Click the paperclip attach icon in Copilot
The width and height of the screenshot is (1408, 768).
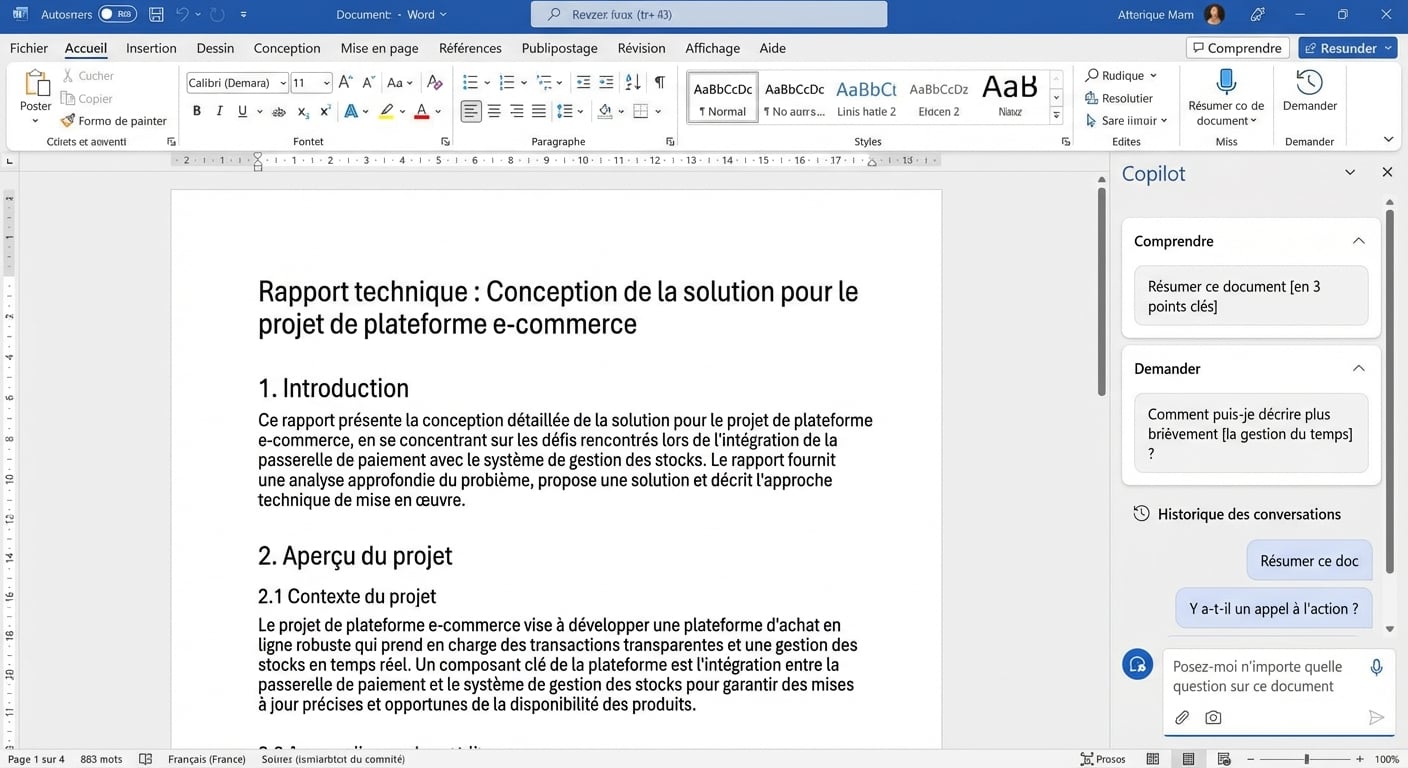click(1182, 717)
